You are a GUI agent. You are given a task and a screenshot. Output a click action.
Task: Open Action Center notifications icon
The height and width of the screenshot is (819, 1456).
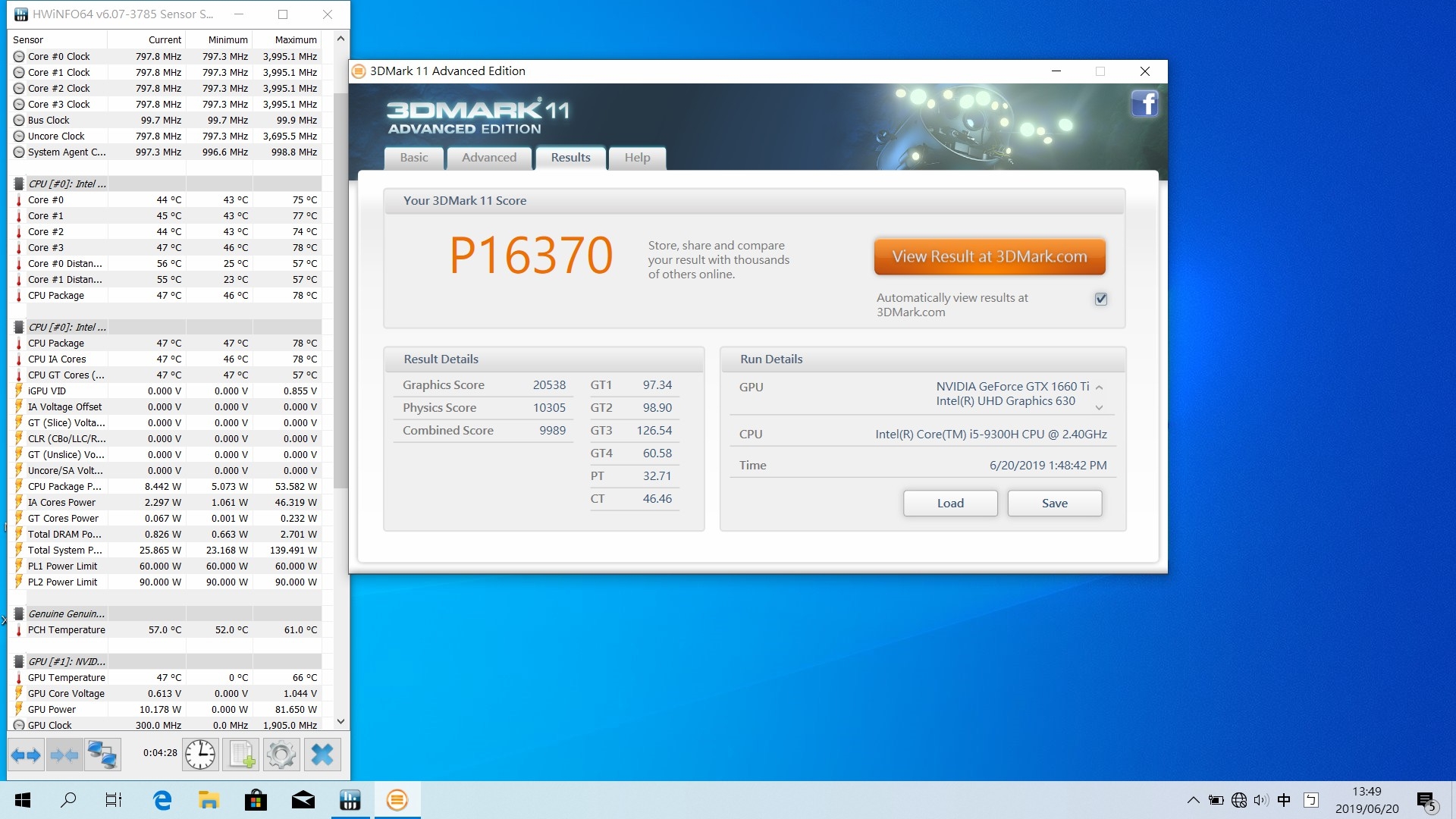click(1426, 801)
